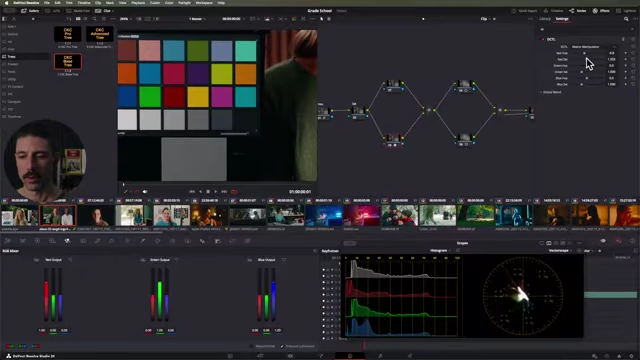Open the Gallery panel
The width and height of the screenshot is (640, 360).
tap(30, 11)
